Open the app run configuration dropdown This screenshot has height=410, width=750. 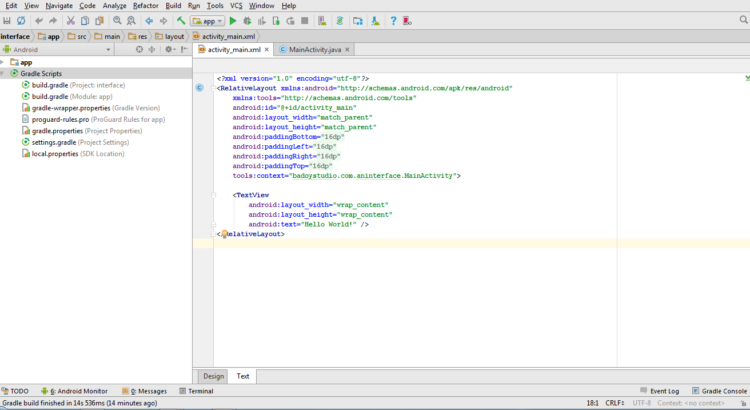(208, 20)
